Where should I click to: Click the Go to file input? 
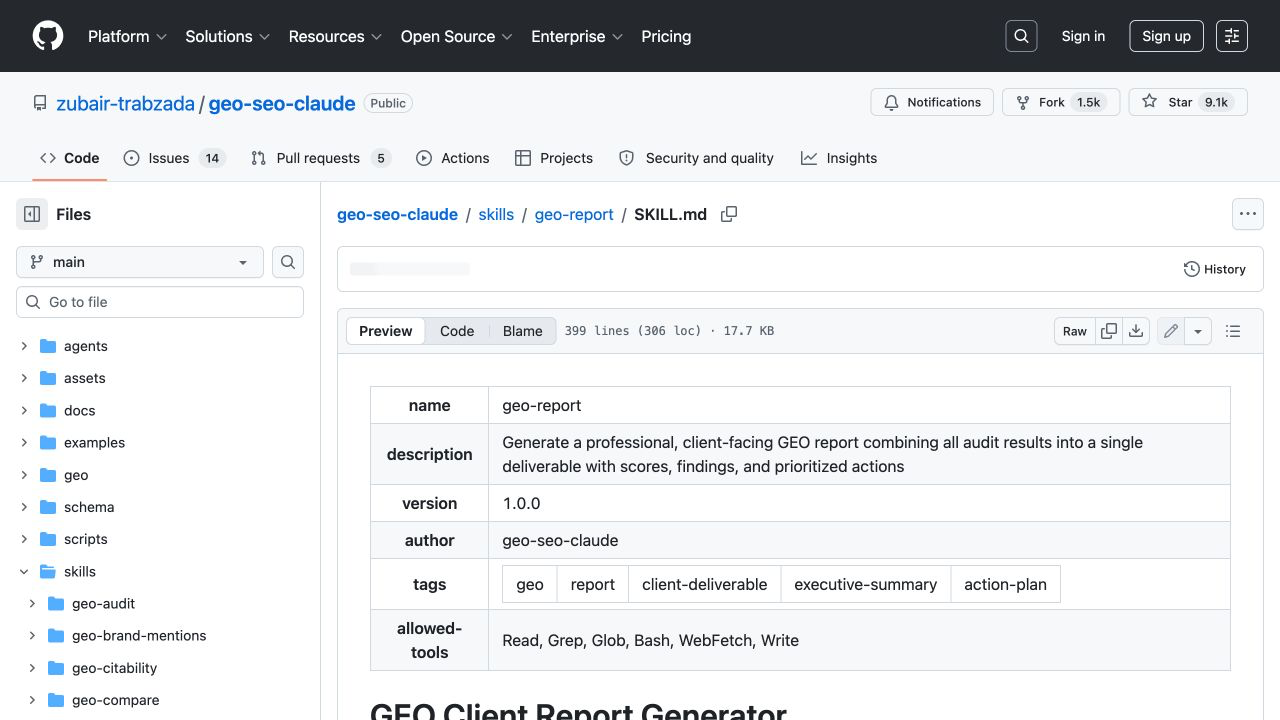pos(160,302)
